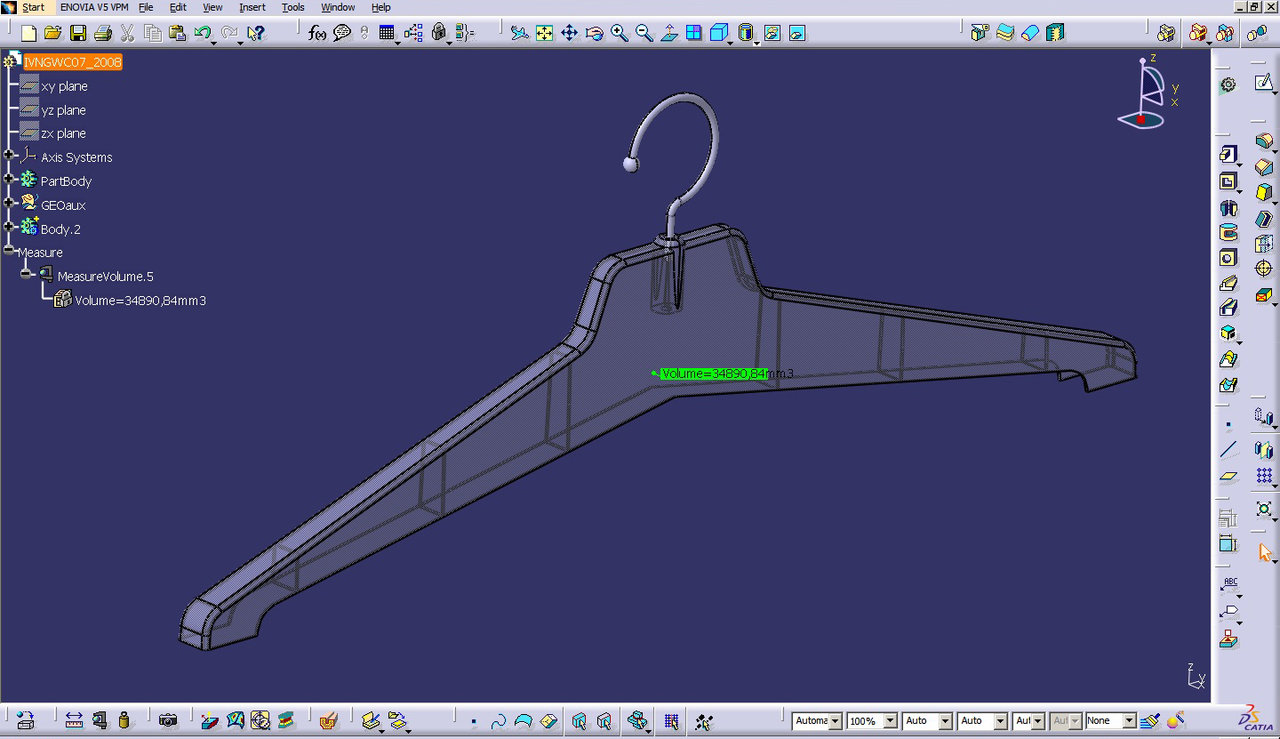Click the Pad icon in the right toolbar

pos(1228,155)
